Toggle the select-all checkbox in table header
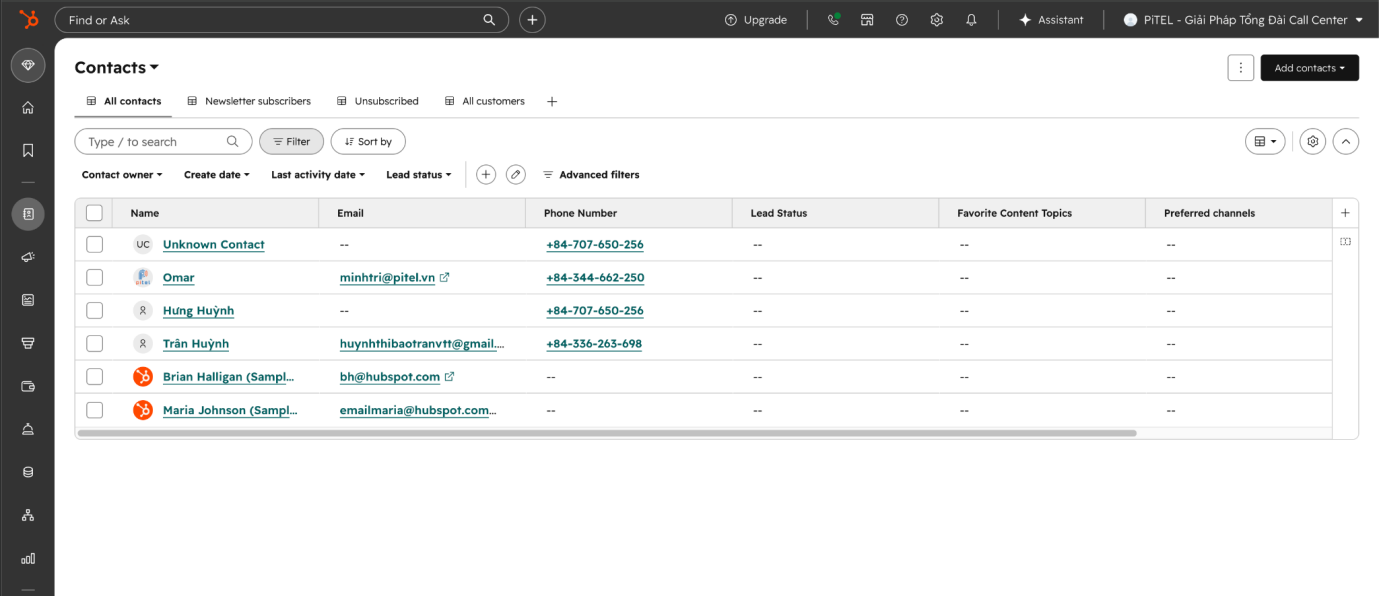The height and width of the screenshot is (596, 1379). coord(94,213)
